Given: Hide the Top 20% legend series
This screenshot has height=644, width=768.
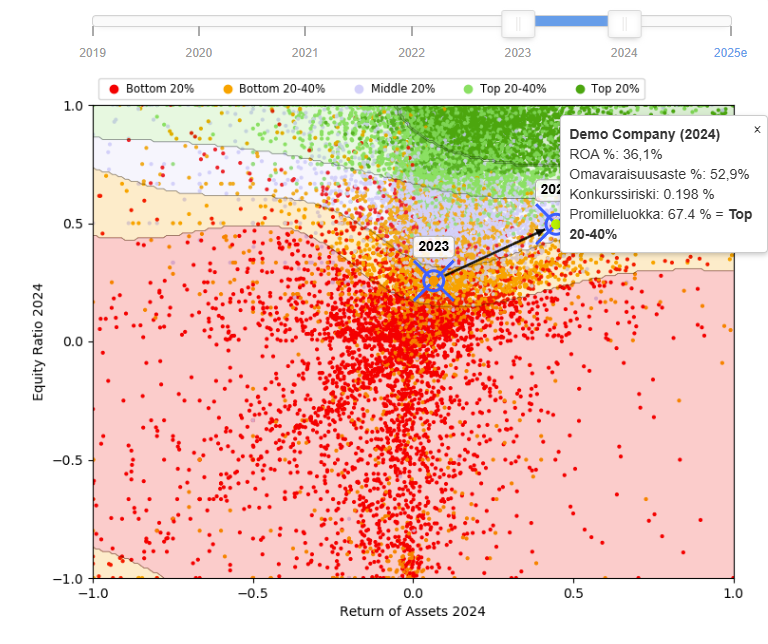Looking at the screenshot, I should 606,89.
